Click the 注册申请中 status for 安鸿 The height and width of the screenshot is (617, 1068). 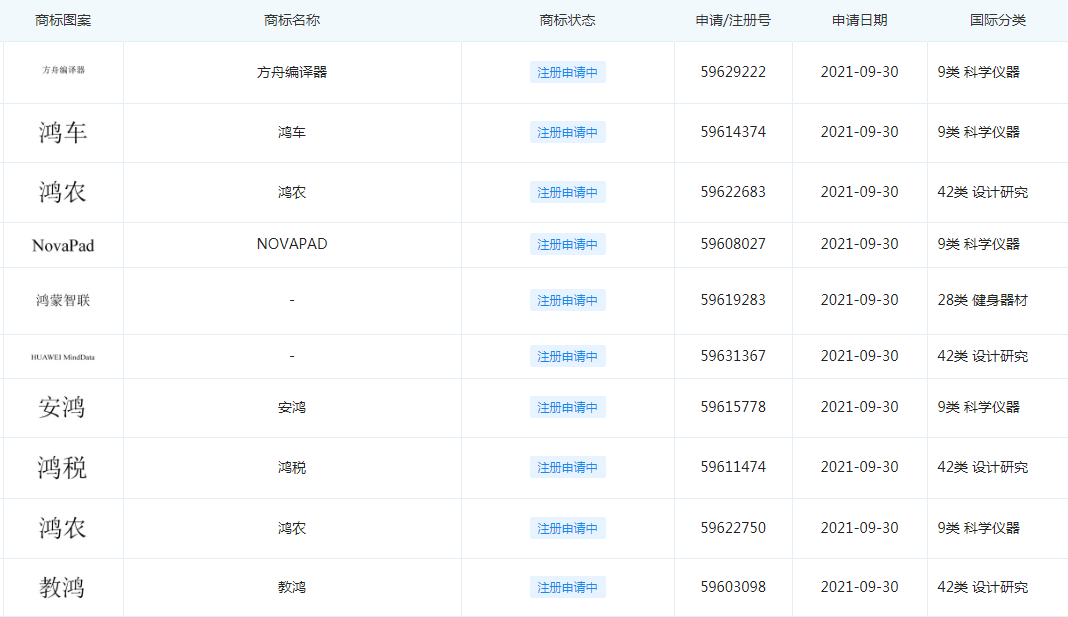pyautogui.click(x=567, y=407)
